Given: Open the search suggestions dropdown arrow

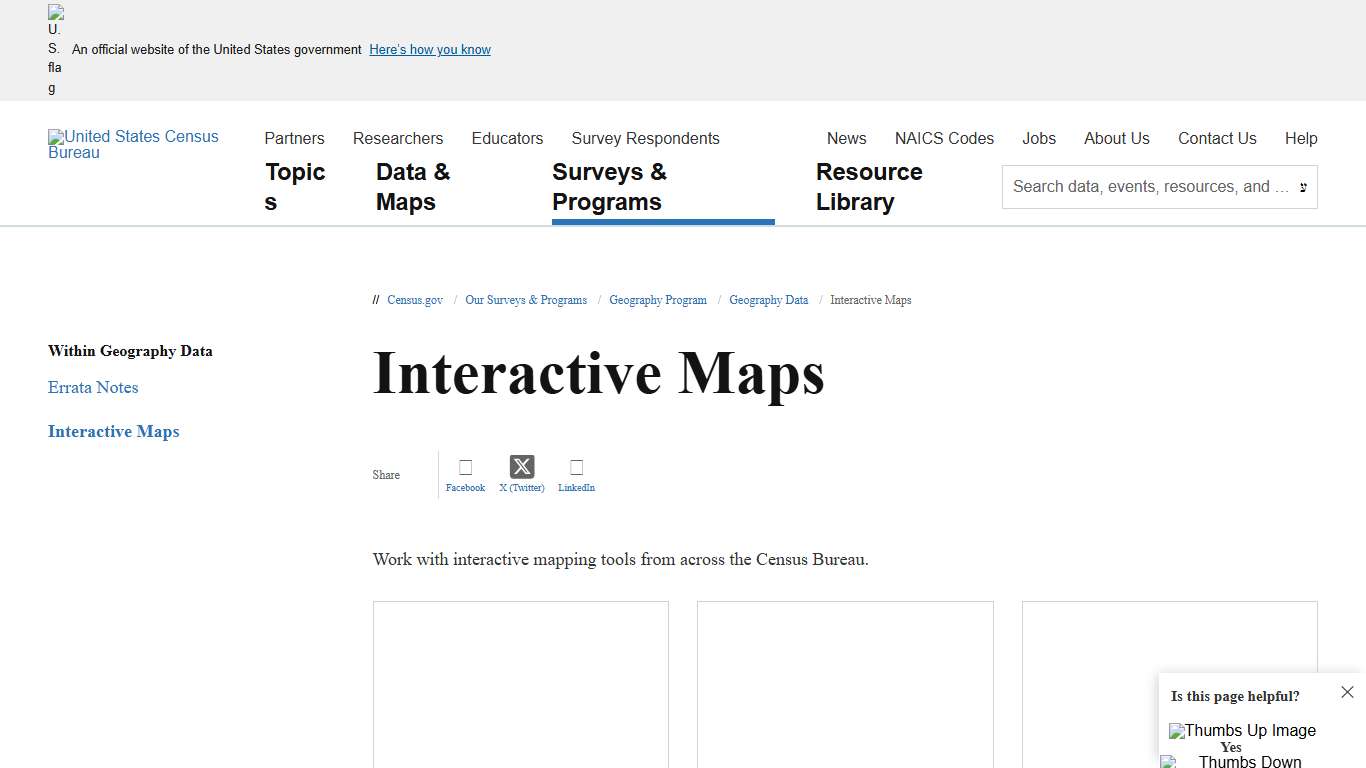Looking at the screenshot, I should 1302,187.
